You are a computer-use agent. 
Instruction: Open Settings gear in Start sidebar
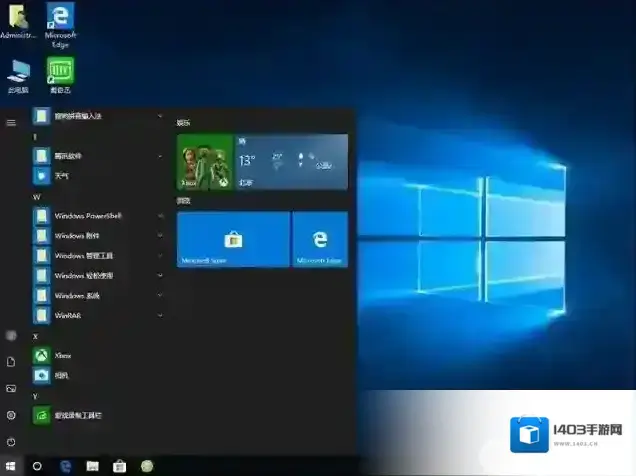11,415
